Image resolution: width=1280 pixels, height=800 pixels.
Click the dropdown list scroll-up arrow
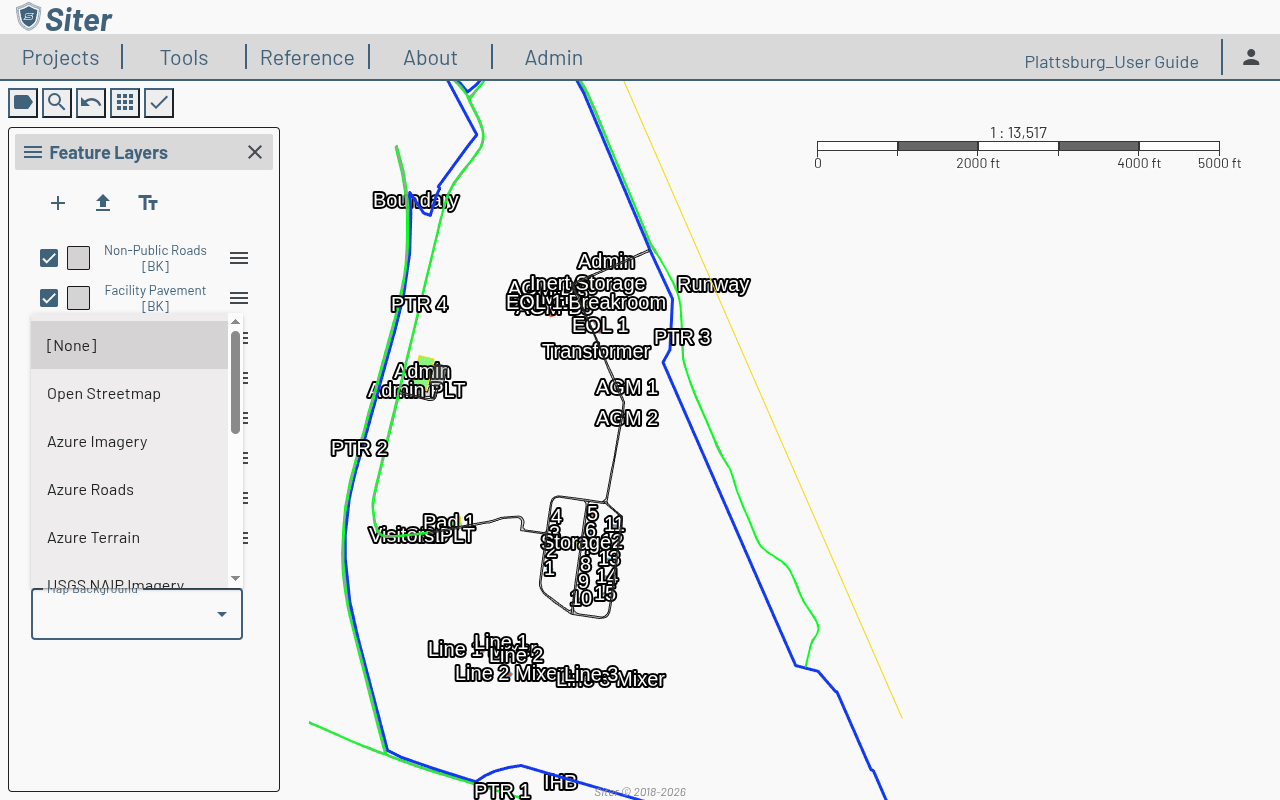point(236,322)
